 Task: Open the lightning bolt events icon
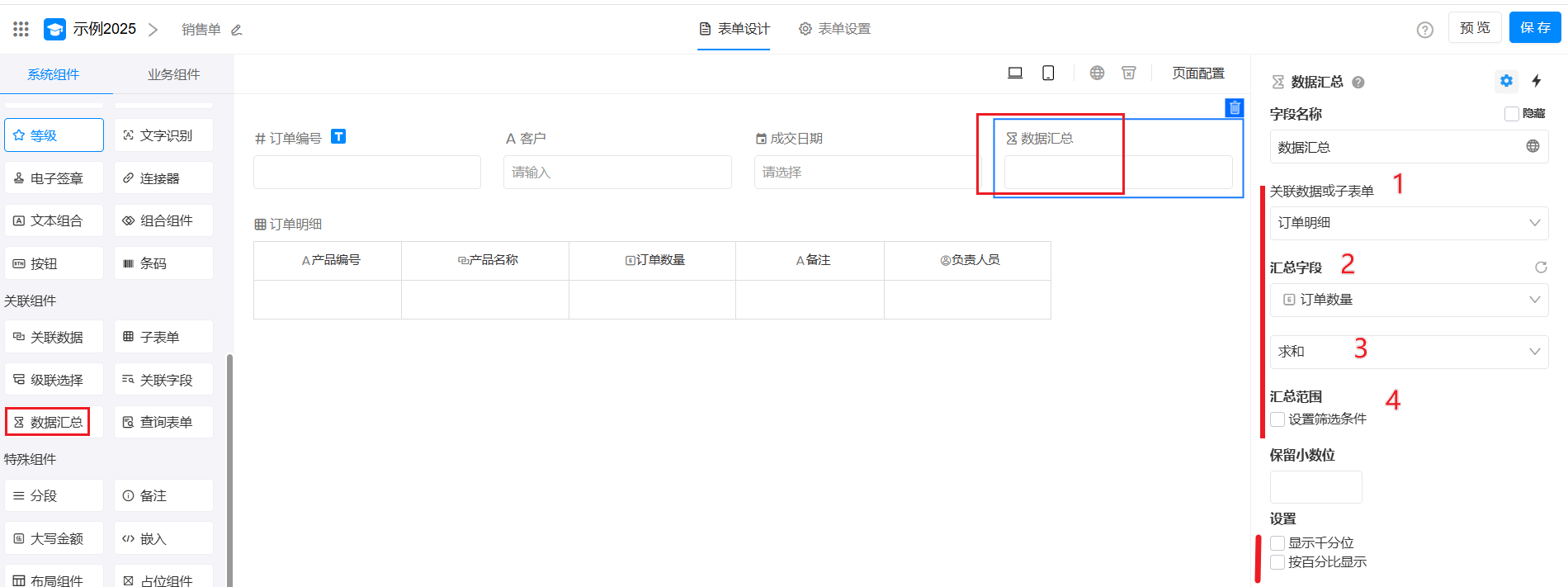tap(1537, 81)
